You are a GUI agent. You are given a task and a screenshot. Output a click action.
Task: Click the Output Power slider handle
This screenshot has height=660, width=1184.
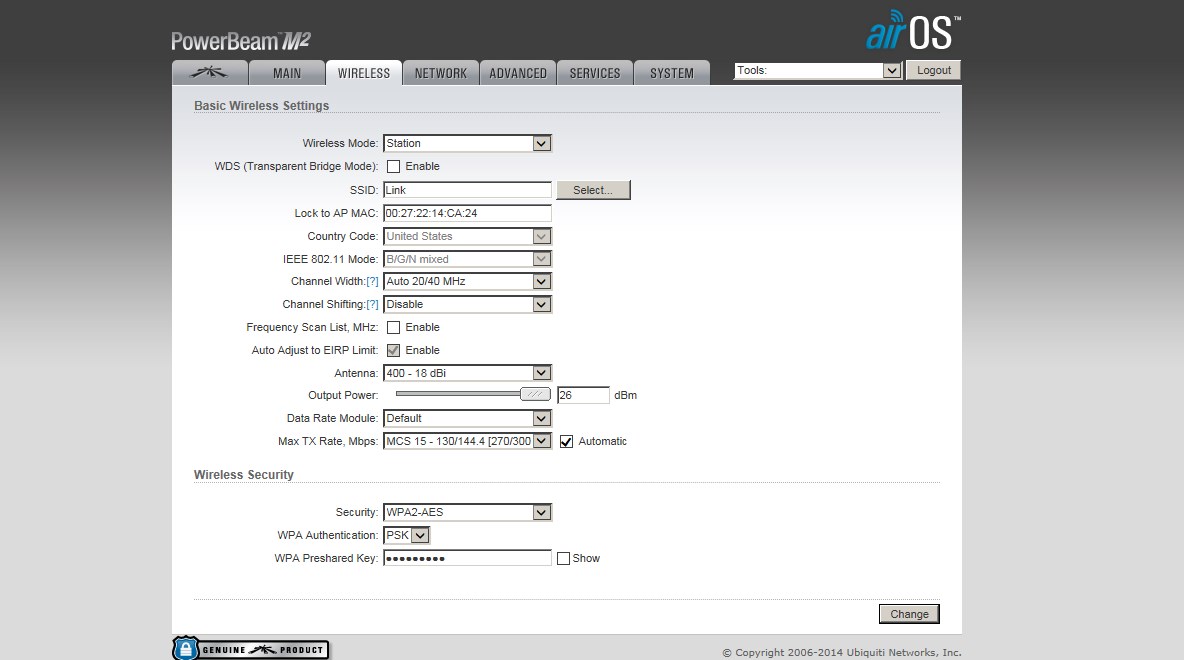click(x=535, y=394)
